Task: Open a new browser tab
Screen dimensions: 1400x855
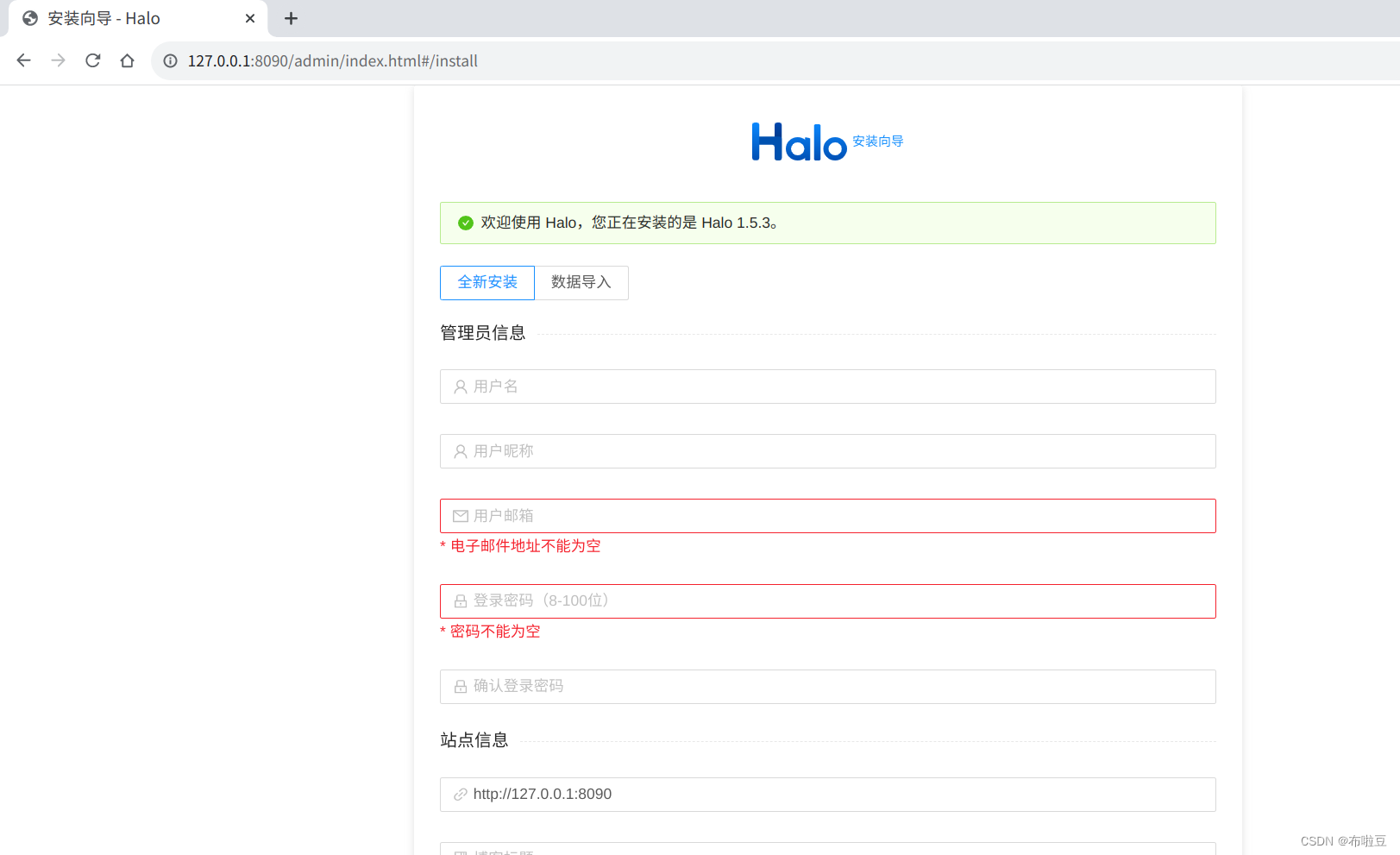Action: pos(291,18)
